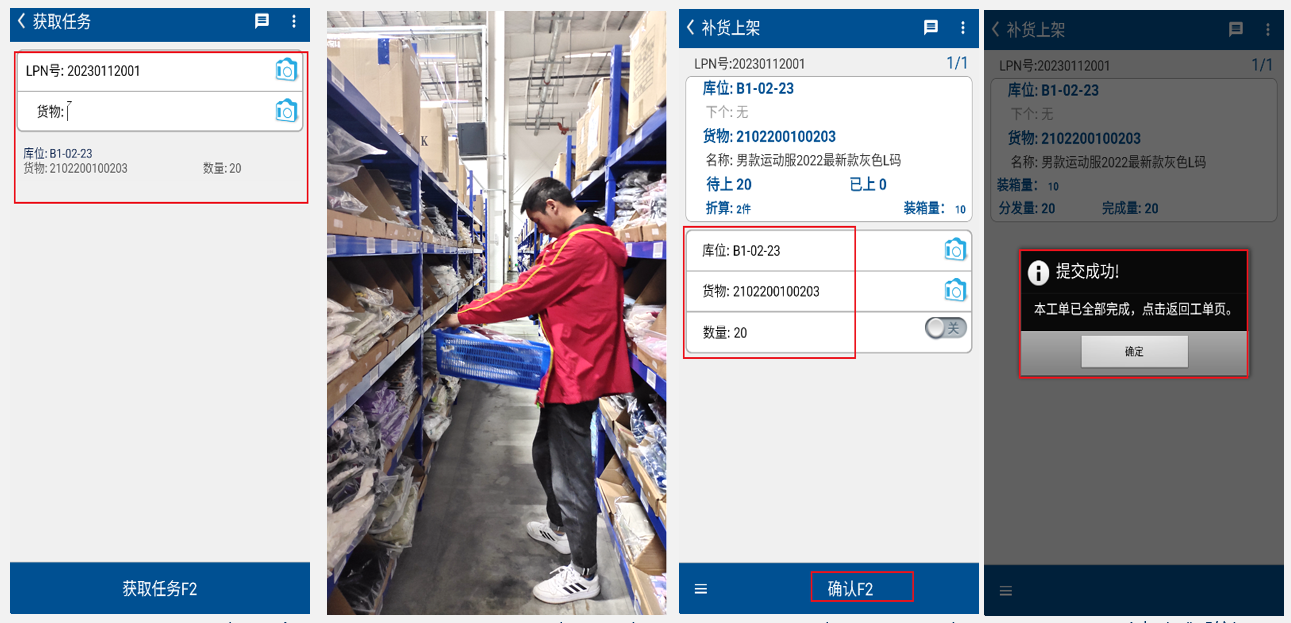Screen dimensions: 1291x623
Task: Open hamburger menu on dimmed 补货上架 screen
Action: coord(1006,591)
